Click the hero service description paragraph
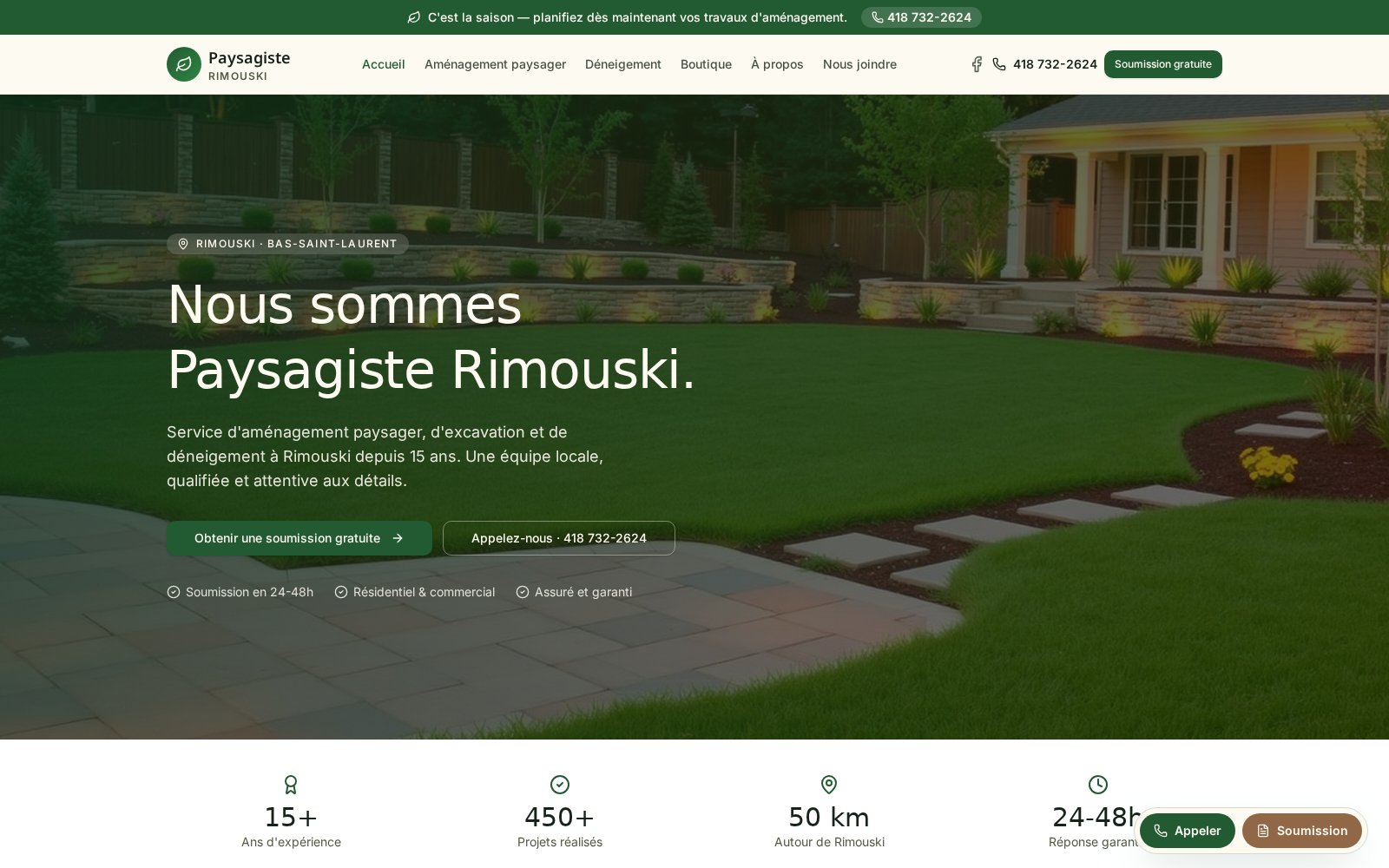The width and height of the screenshot is (1389, 868). 385,457
